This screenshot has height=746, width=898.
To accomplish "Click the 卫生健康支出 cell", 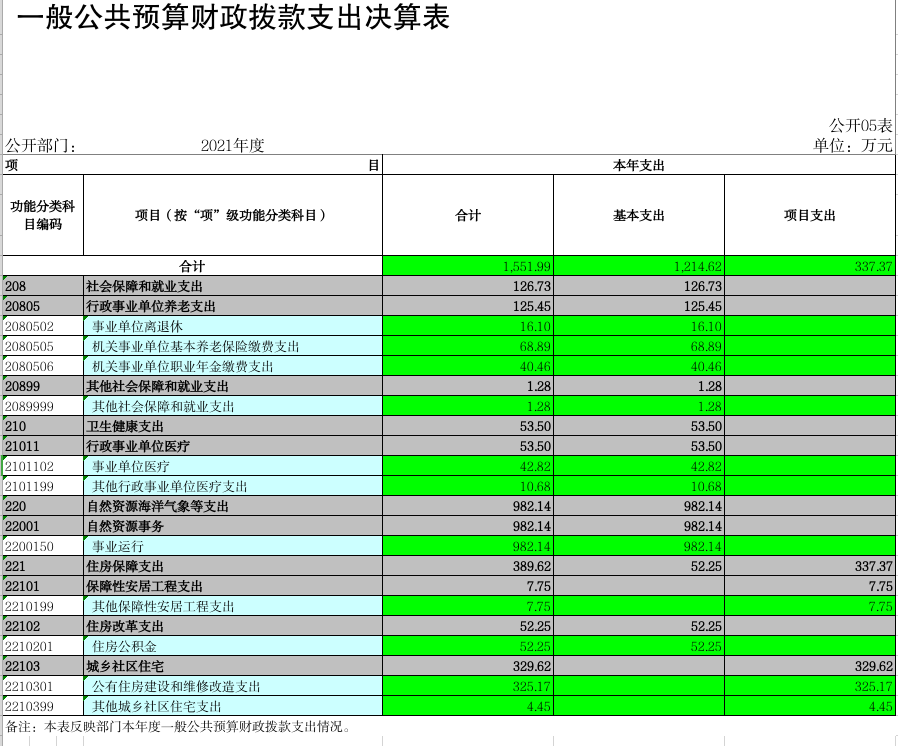I will click(233, 427).
